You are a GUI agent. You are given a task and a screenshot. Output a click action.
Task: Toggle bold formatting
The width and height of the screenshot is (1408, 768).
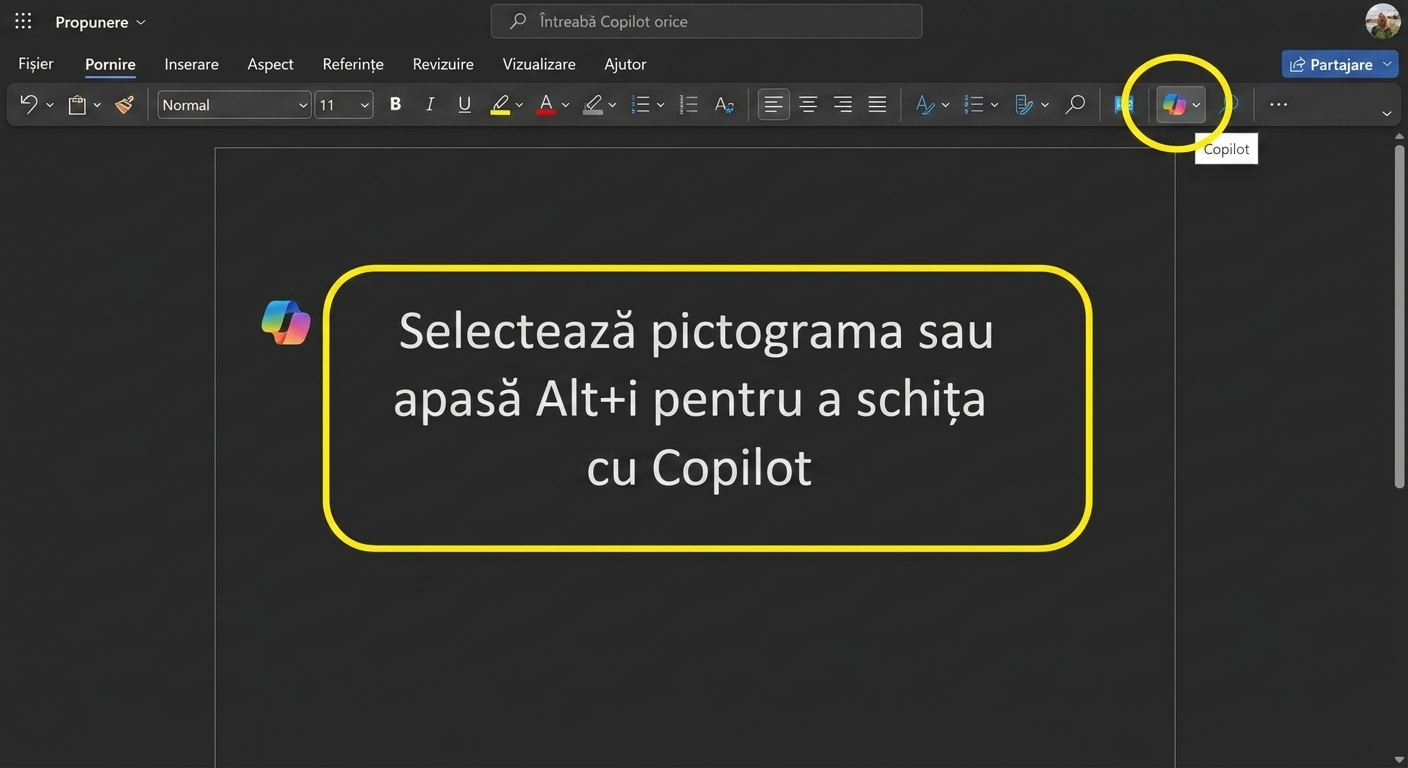tap(395, 104)
